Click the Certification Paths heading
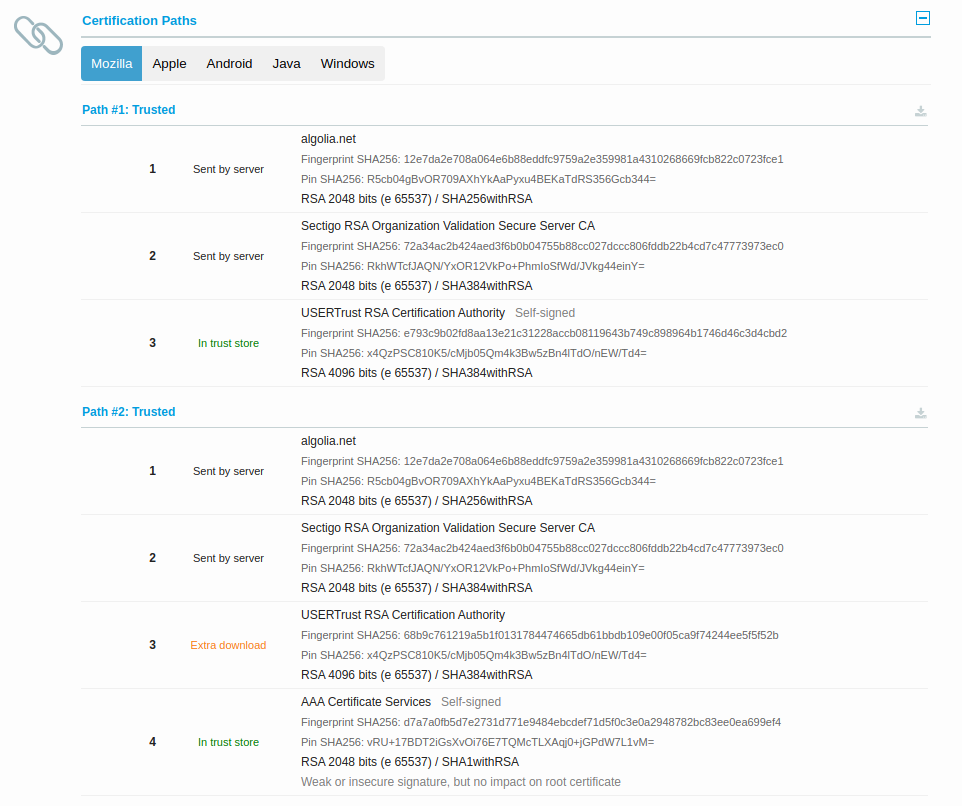Screen dimensions: 962x806 click(x=139, y=21)
